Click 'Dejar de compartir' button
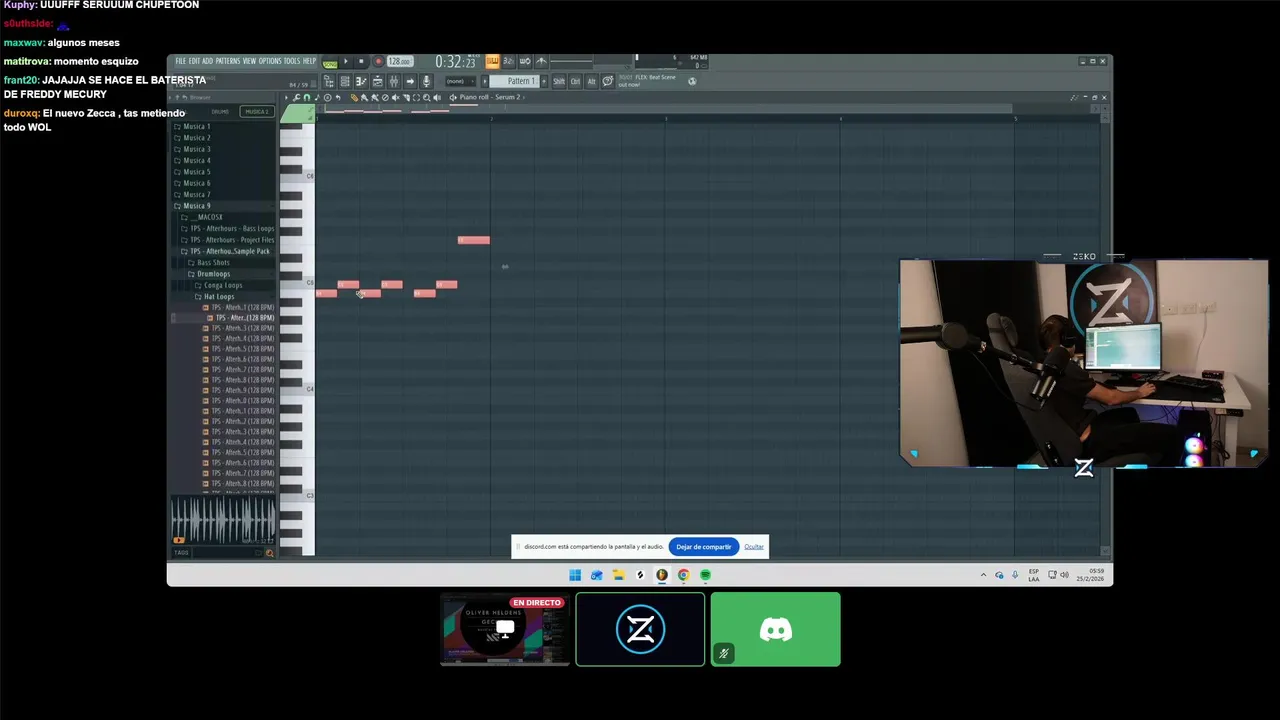The width and height of the screenshot is (1280, 720). pos(703,547)
